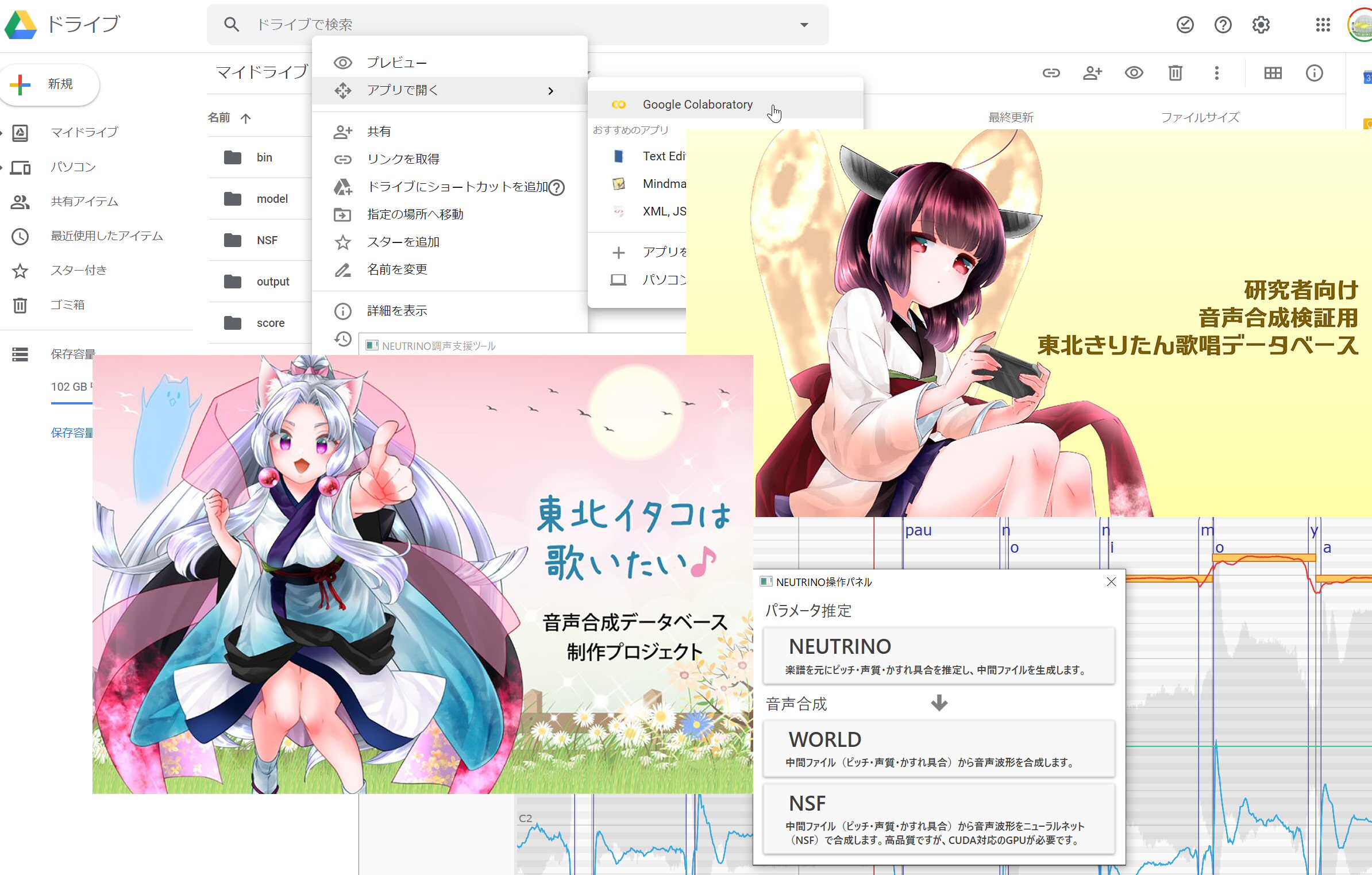Click the アプリで開く submenu chevron
This screenshot has width=1372, height=875.
coord(551,91)
